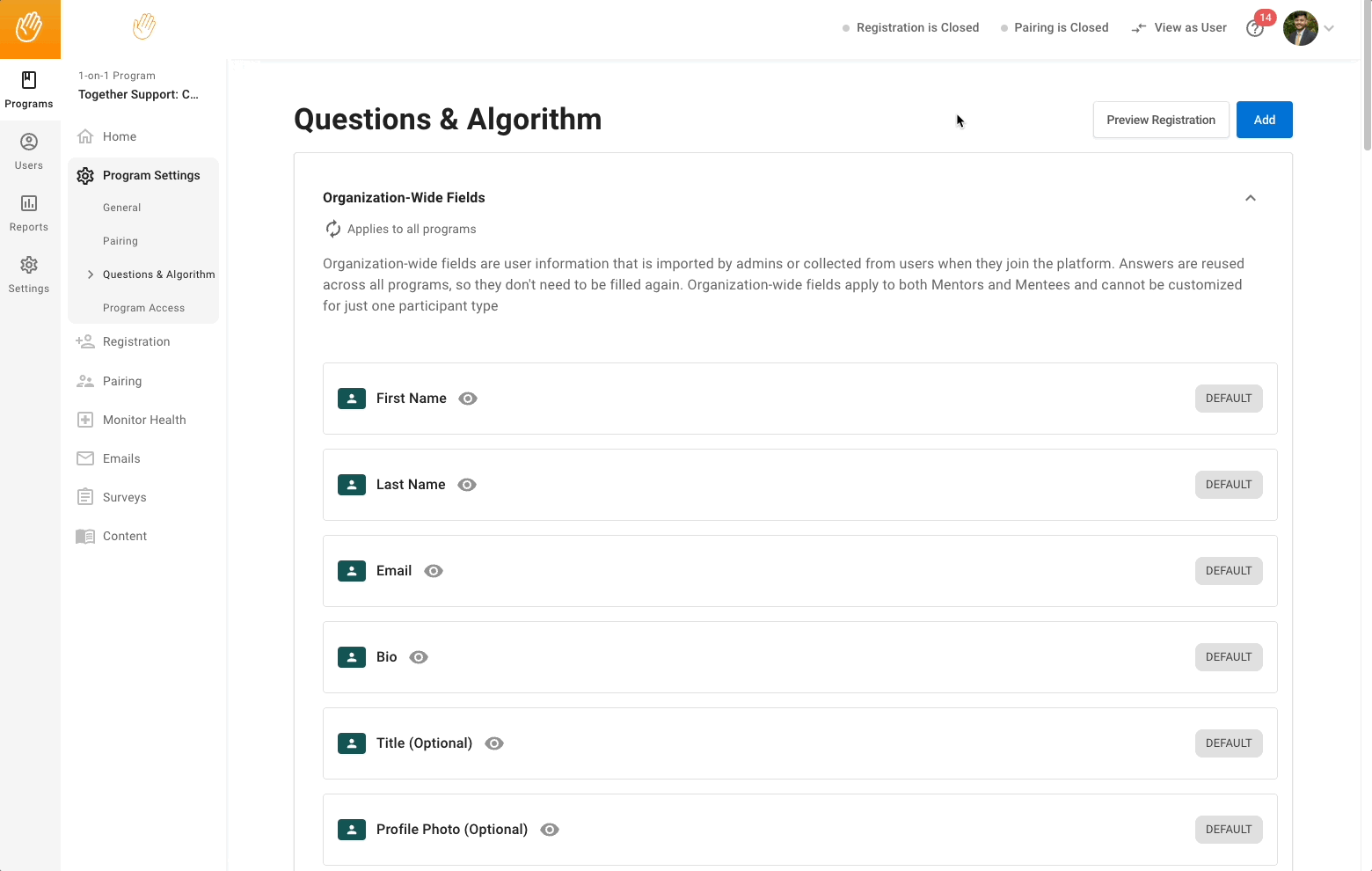Click the Pairing people icon in sidebar

(85, 381)
